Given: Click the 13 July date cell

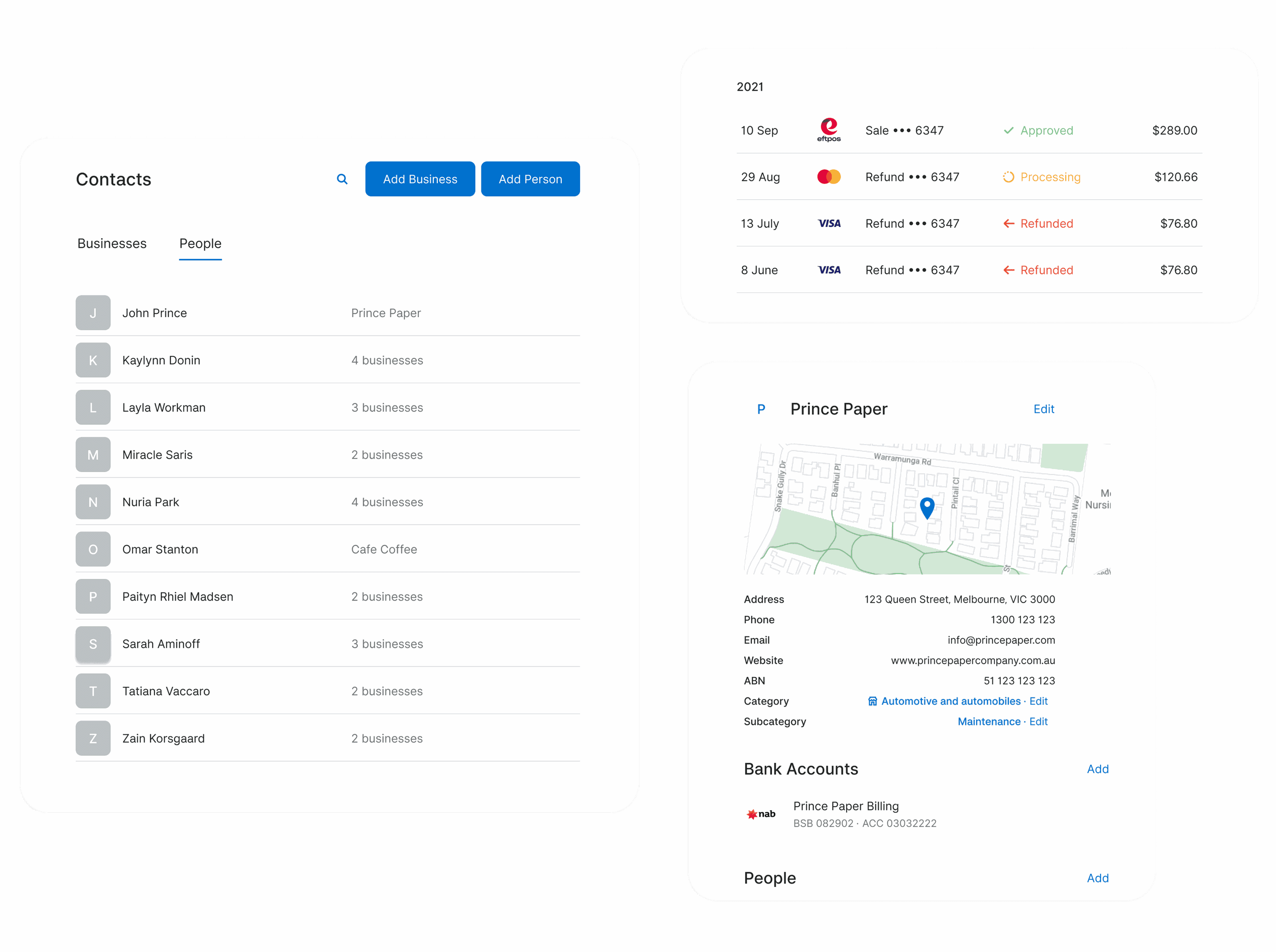Looking at the screenshot, I should pyautogui.click(x=760, y=224).
